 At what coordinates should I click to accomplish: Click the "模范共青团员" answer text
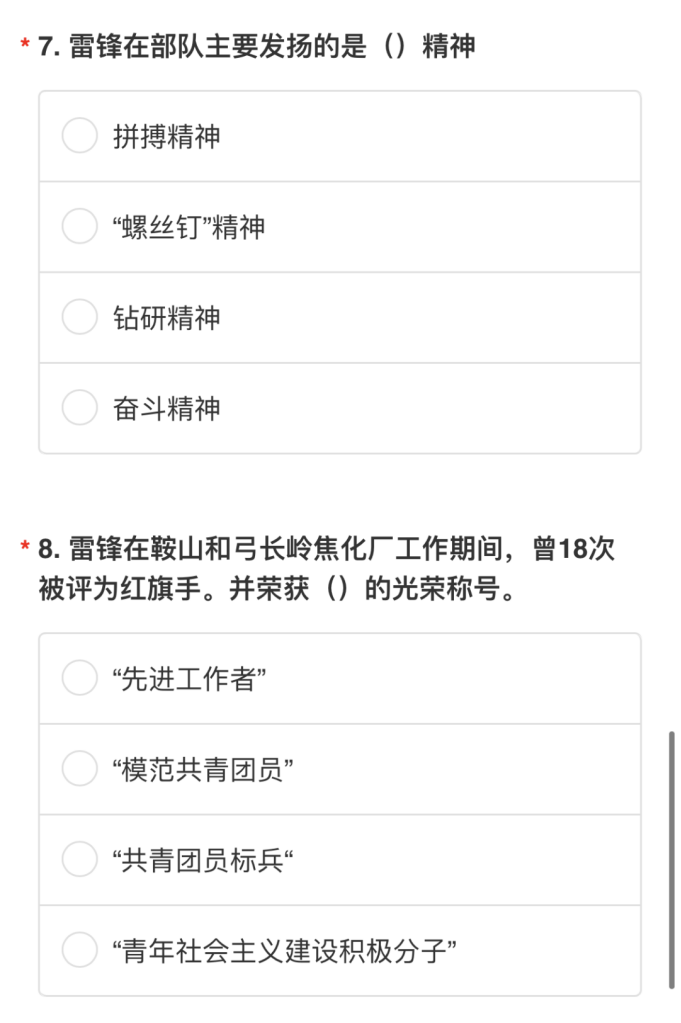(203, 771)
